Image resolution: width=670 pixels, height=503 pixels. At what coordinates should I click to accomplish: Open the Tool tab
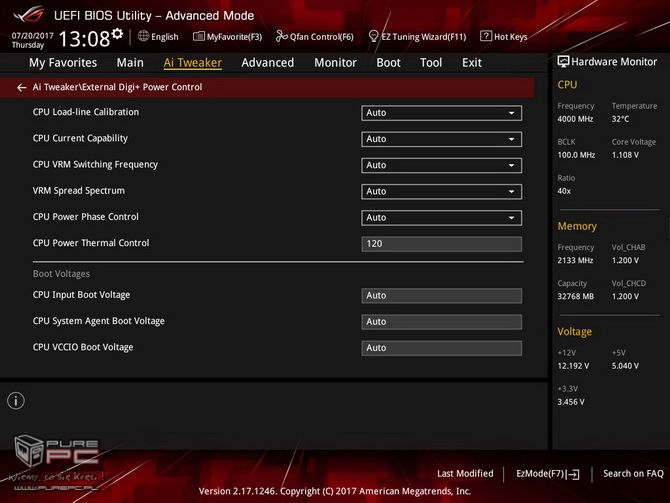[x=431, y=63]
